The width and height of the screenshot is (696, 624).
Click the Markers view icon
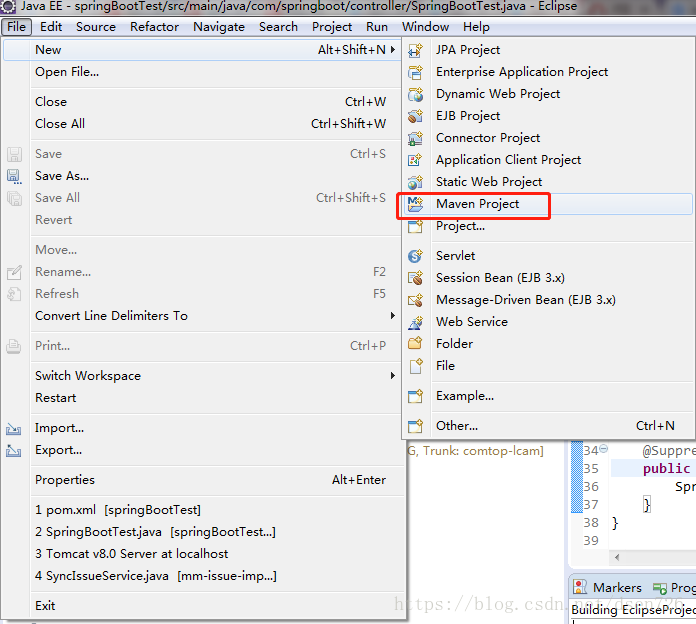pos(580,587)
